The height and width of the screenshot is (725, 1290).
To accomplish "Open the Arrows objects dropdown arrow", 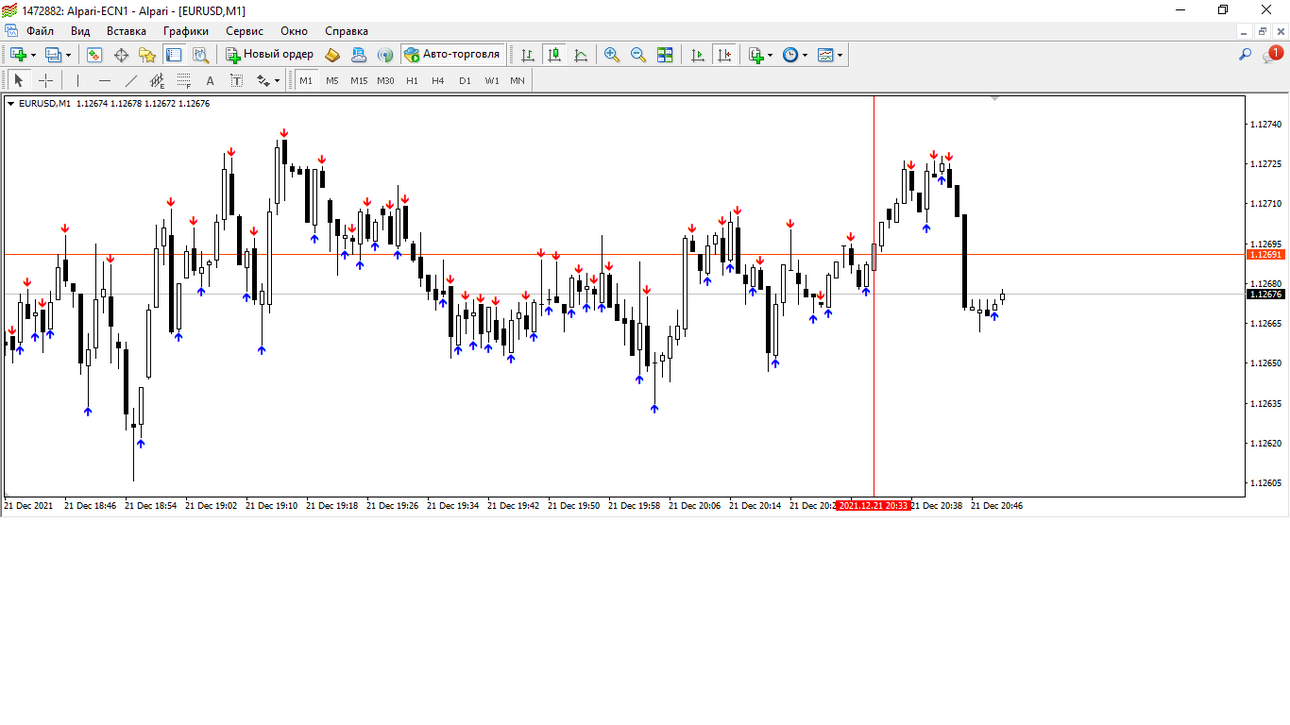I will click(x=277, y=81).
